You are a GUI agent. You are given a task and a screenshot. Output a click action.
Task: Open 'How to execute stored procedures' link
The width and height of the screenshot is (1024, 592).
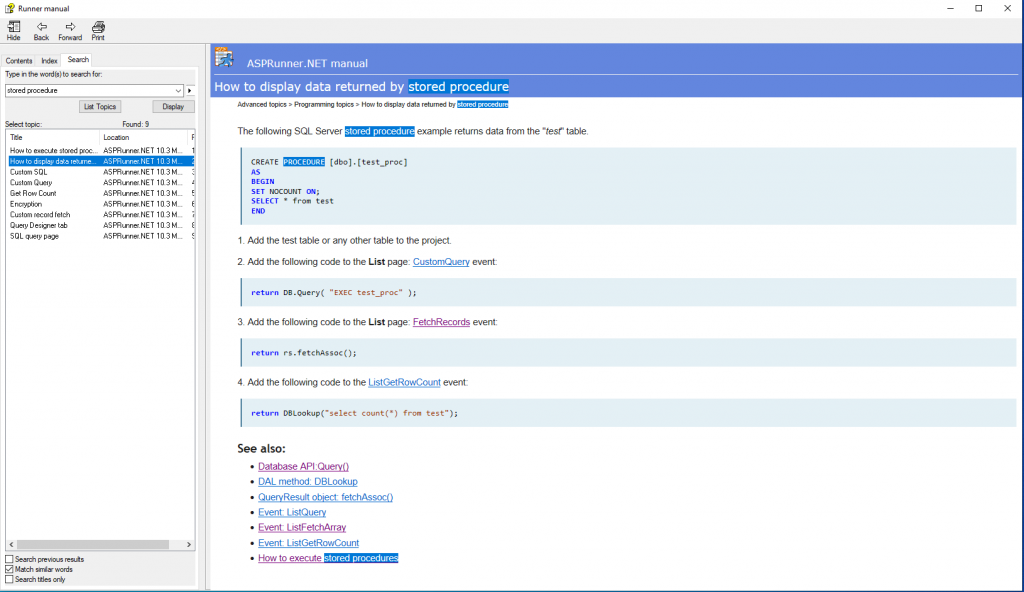[x=328, y=558]
